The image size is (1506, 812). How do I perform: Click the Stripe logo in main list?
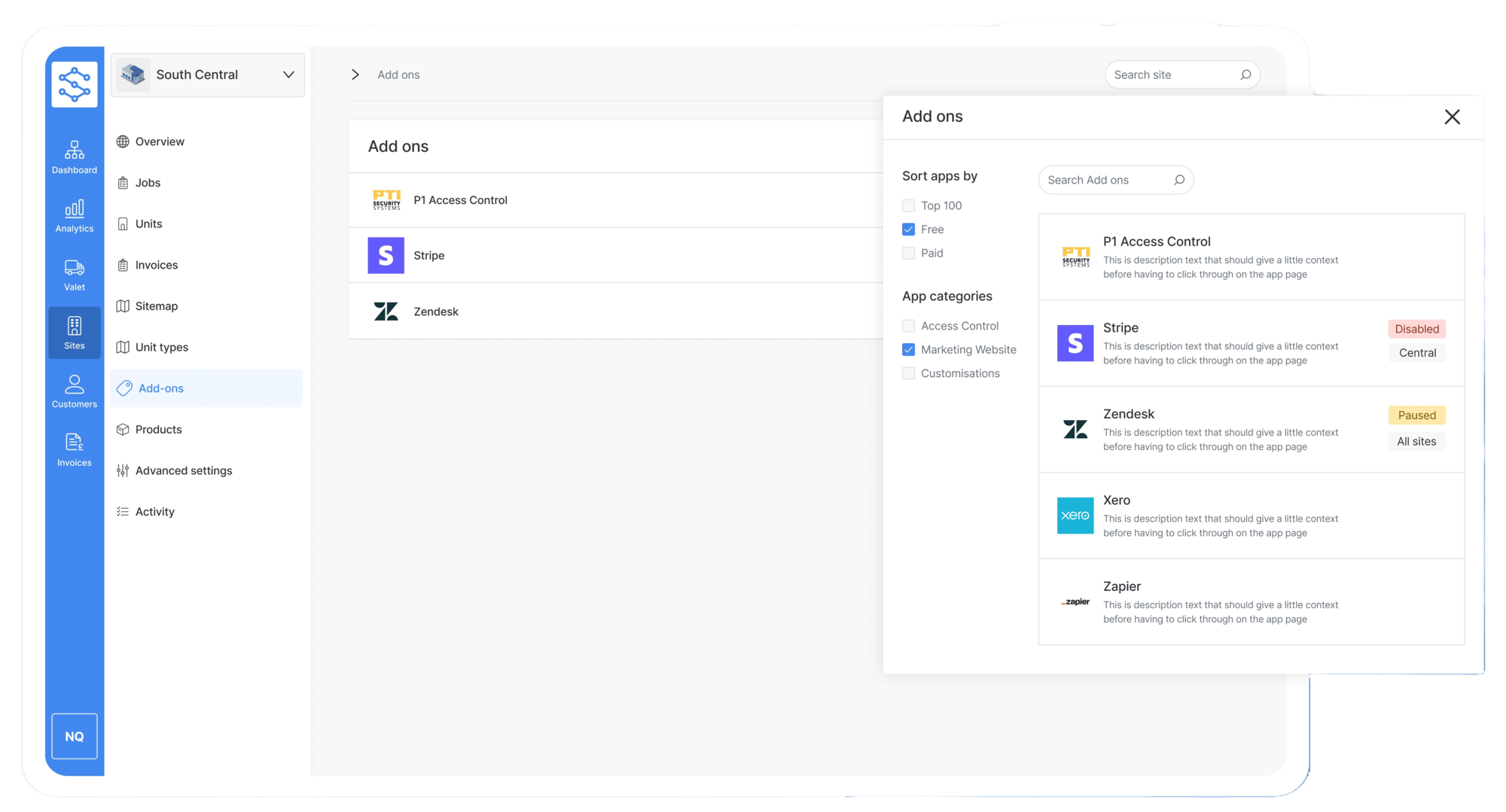pos(386,256)
